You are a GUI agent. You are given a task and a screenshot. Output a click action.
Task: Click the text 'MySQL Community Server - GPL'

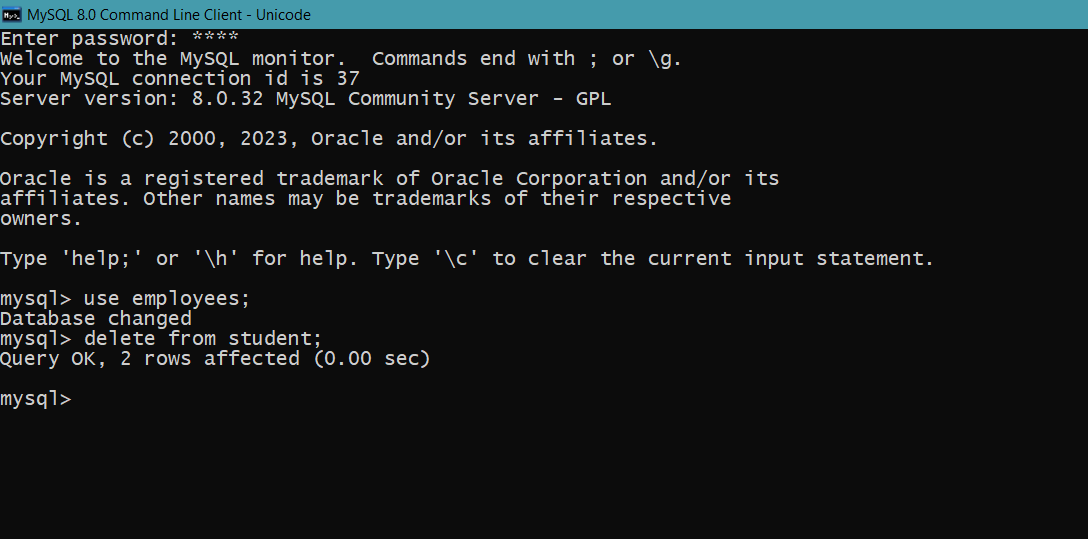point(443,99)
